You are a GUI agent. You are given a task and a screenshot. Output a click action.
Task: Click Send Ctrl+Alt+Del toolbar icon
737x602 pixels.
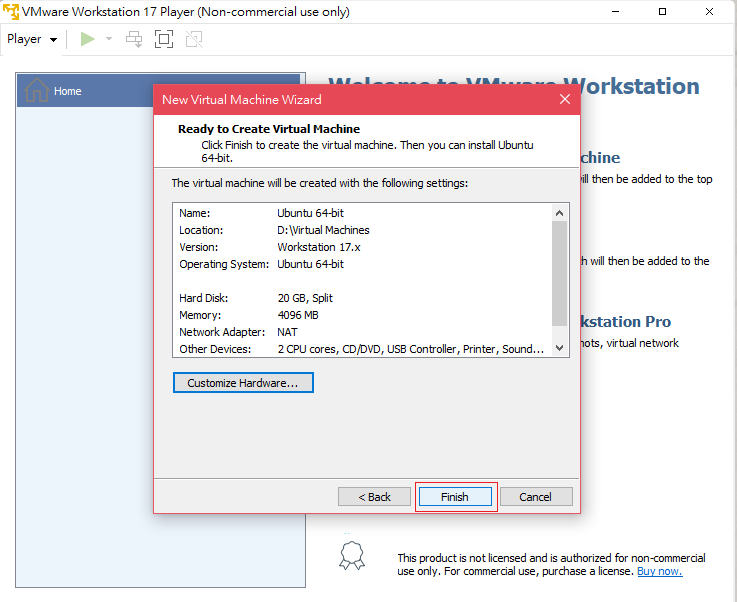pyautogui.click(x=134, y=39)
